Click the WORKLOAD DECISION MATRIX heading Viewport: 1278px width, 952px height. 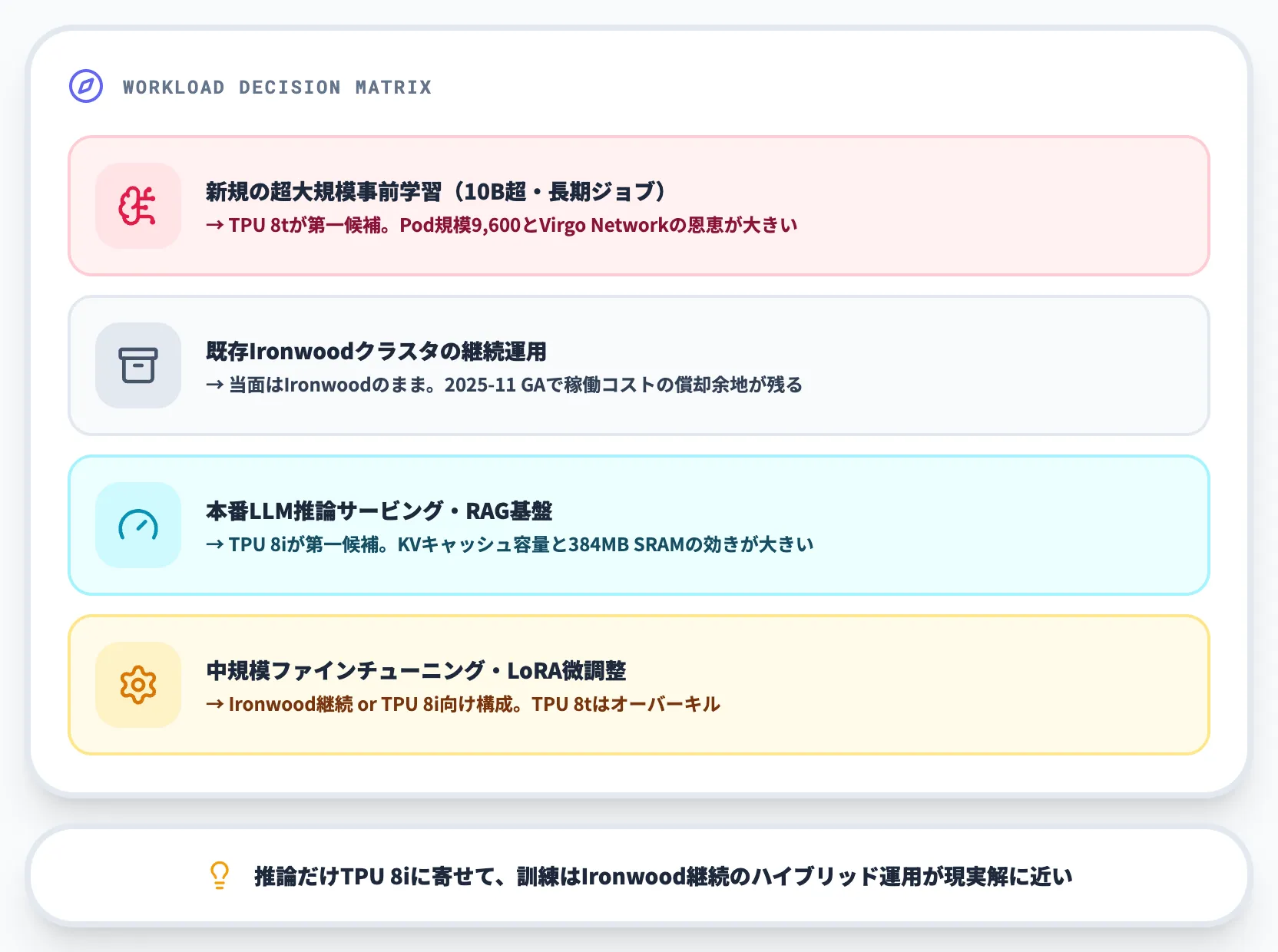pyautogui.click(x=277, y=88)
